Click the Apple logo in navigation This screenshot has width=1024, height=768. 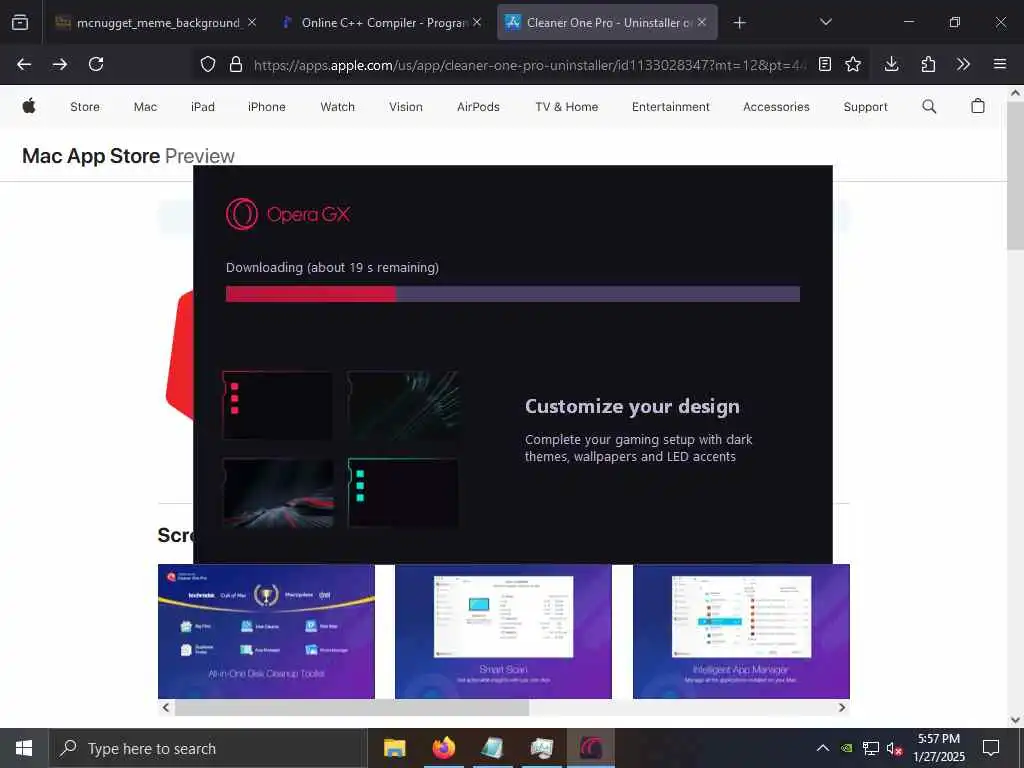[29, 106]
